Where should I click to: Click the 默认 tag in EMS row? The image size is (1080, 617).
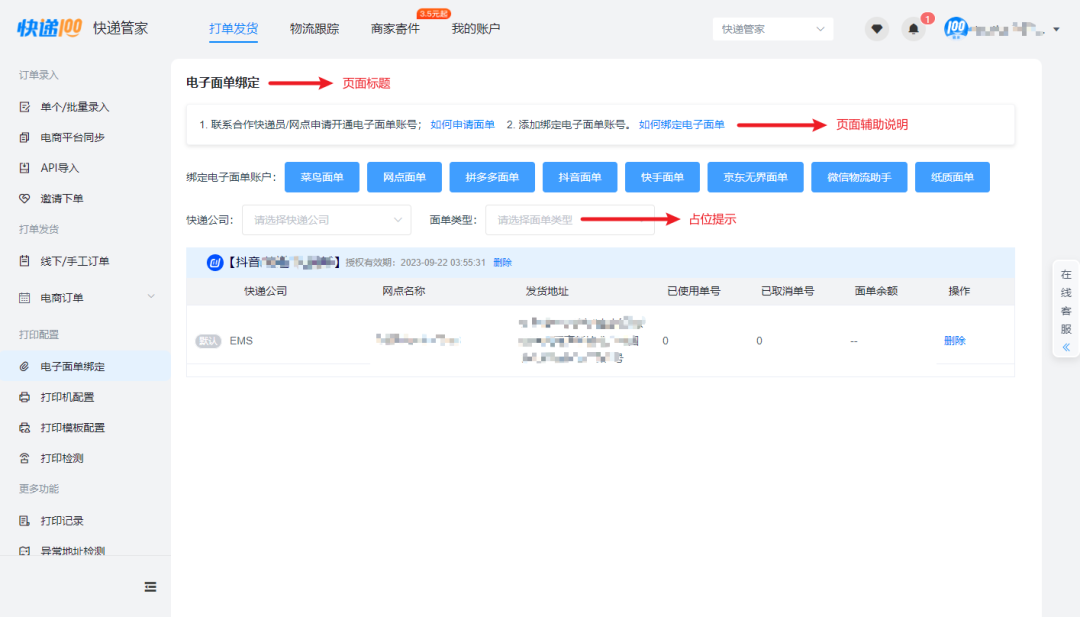click(x=208, y=341)
